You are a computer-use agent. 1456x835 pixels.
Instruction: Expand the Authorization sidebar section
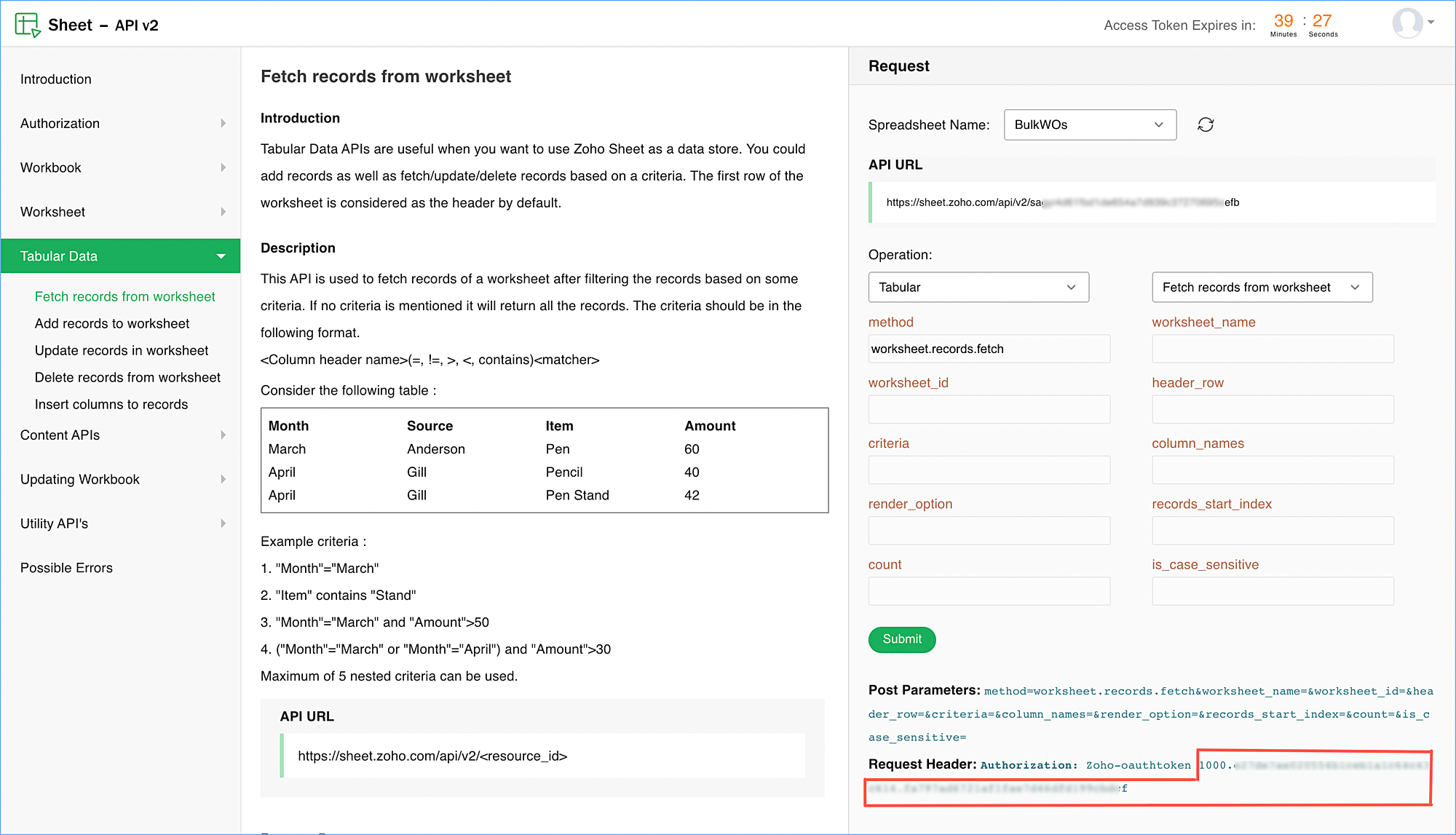click(x=223, y=124)
